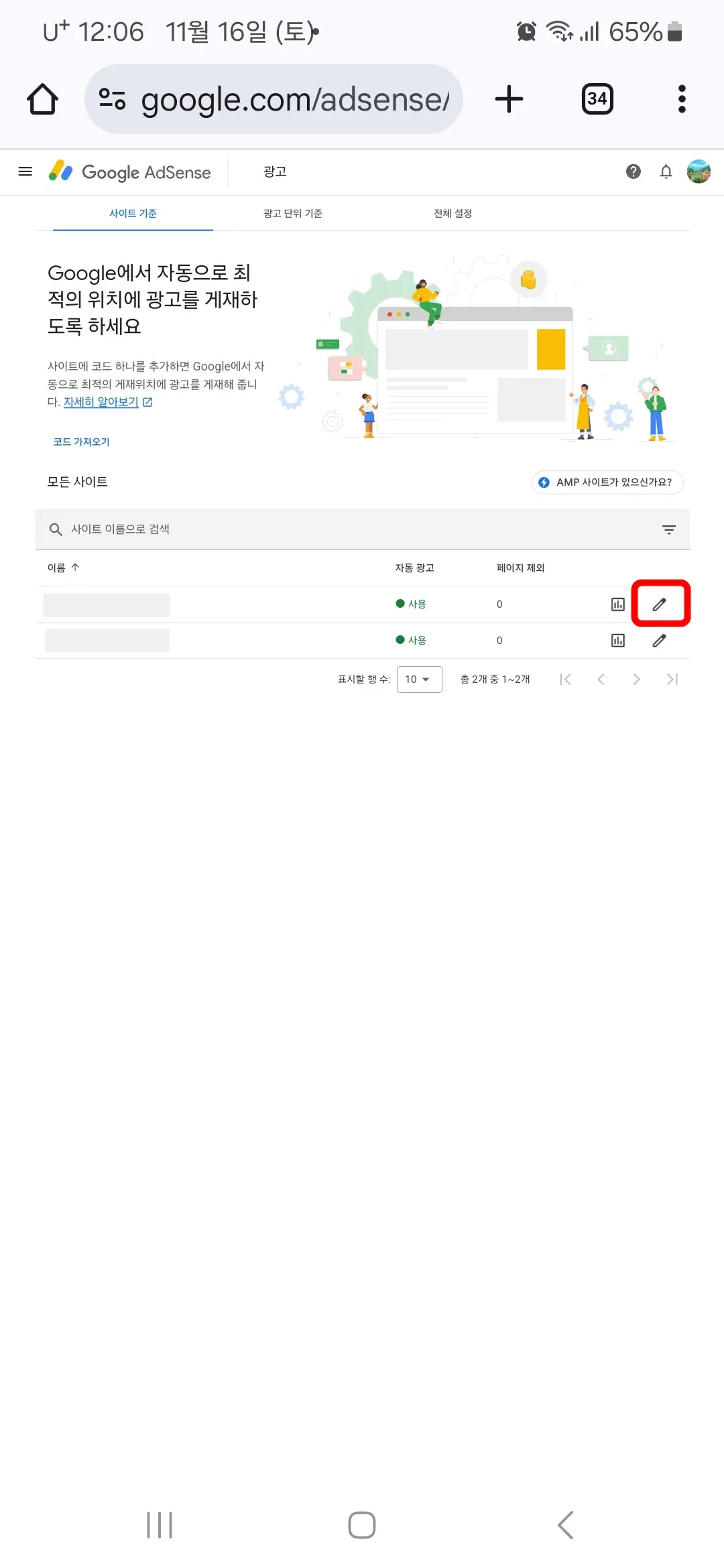724x1568 pixels.
Task: Open the AdSense hamburger menu
Action: click(25, 172)
